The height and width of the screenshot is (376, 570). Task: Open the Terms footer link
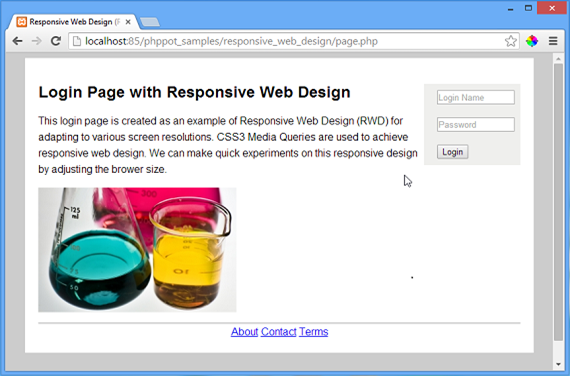pos(313,332)
